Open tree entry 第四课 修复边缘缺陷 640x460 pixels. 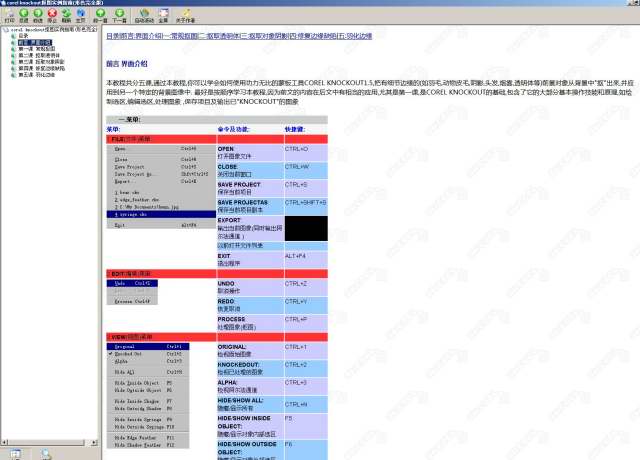41,69
